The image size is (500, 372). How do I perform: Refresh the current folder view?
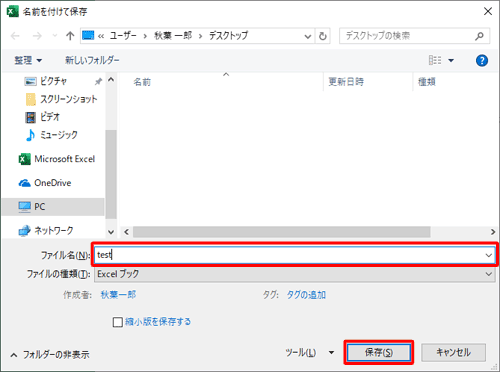tap(322, 36)
